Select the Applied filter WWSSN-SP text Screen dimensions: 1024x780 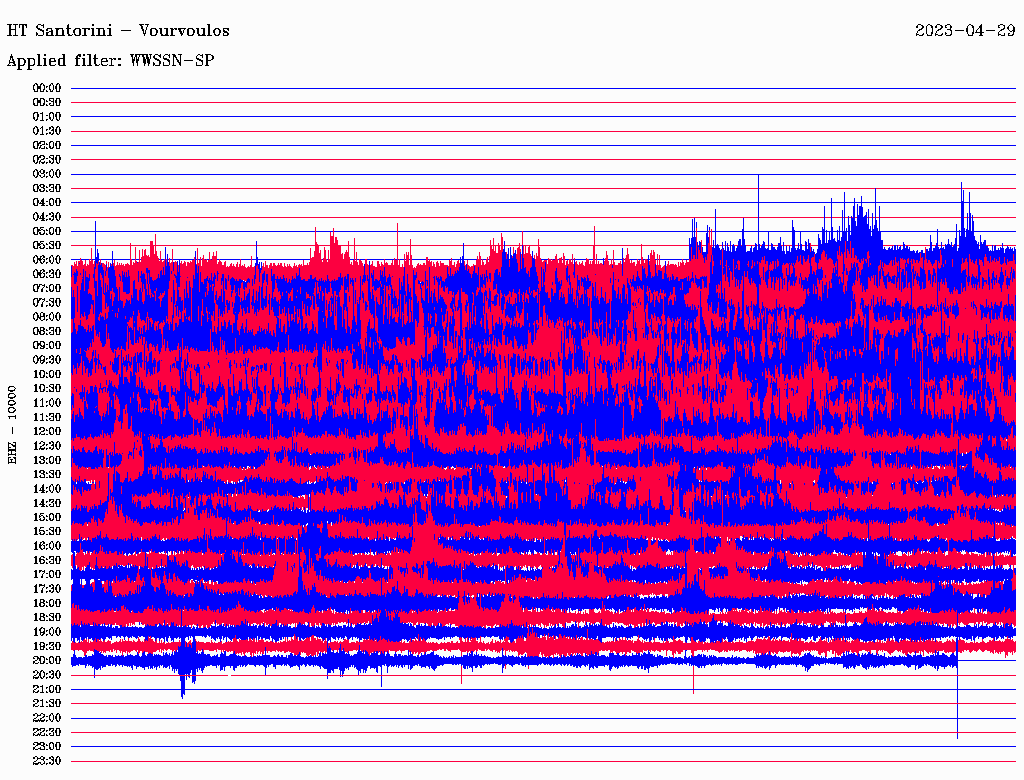click(110, 61)
